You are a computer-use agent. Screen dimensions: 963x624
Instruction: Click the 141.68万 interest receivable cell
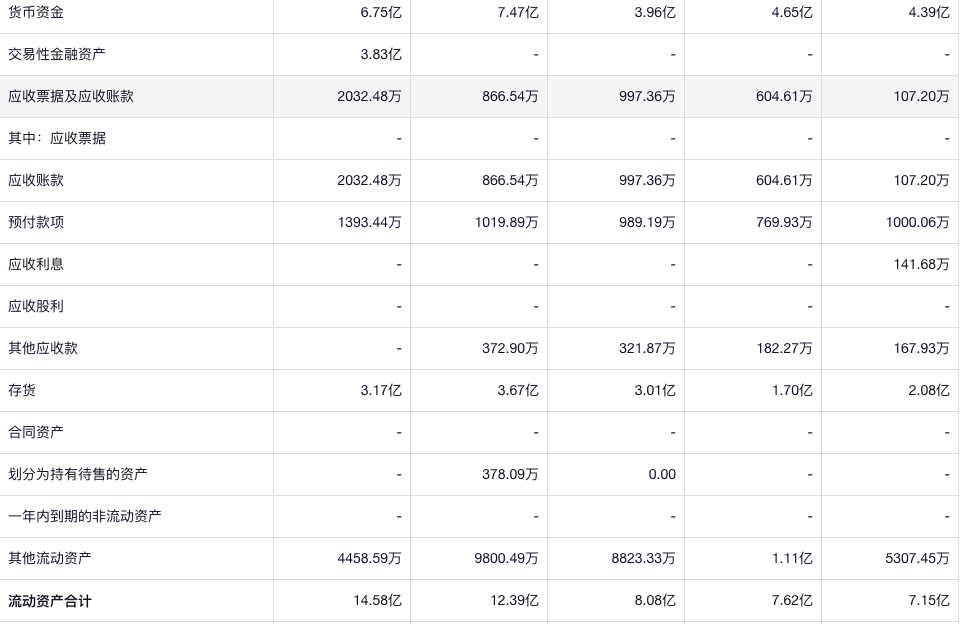click(921, 264)
